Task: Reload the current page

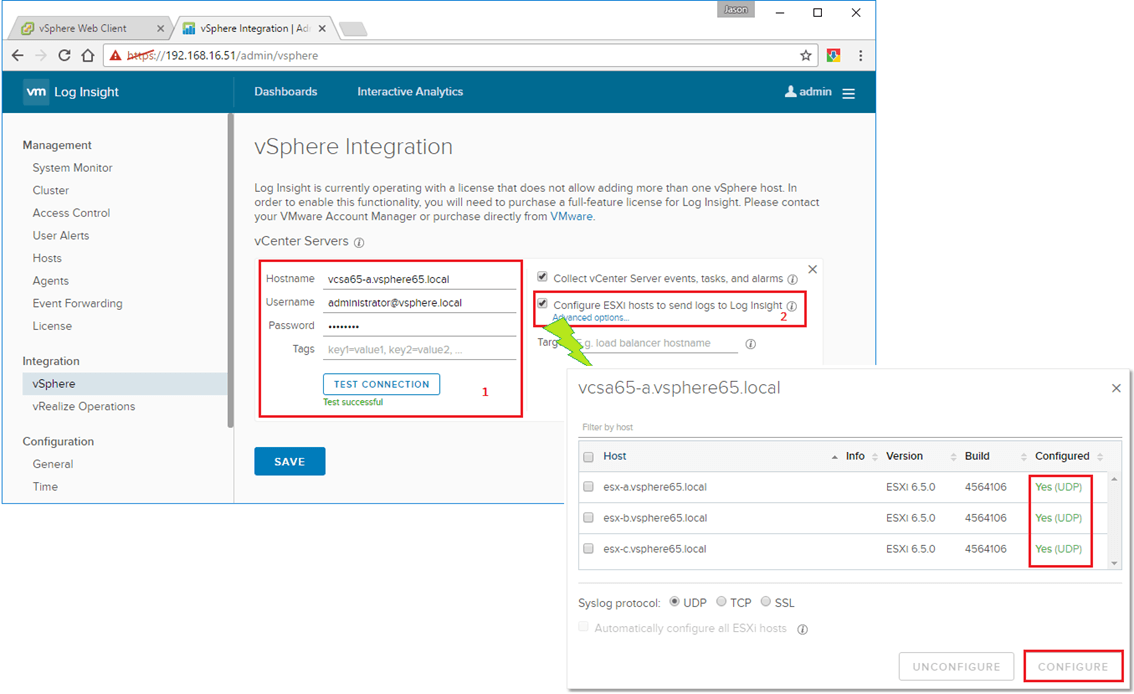Action: pyautogui.click(x=64, y=56)
